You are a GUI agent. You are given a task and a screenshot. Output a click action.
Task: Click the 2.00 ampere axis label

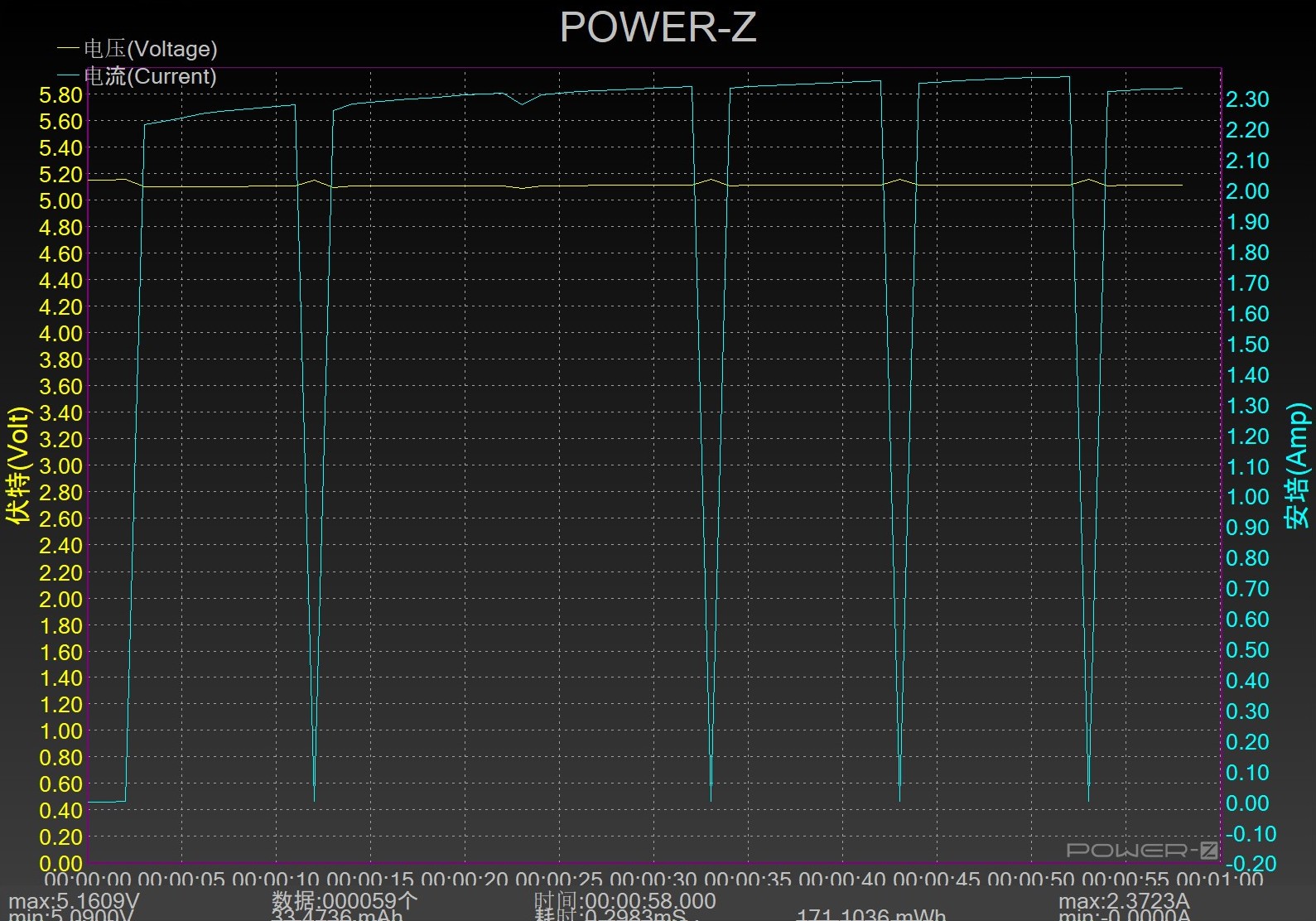coord(1247,191)
